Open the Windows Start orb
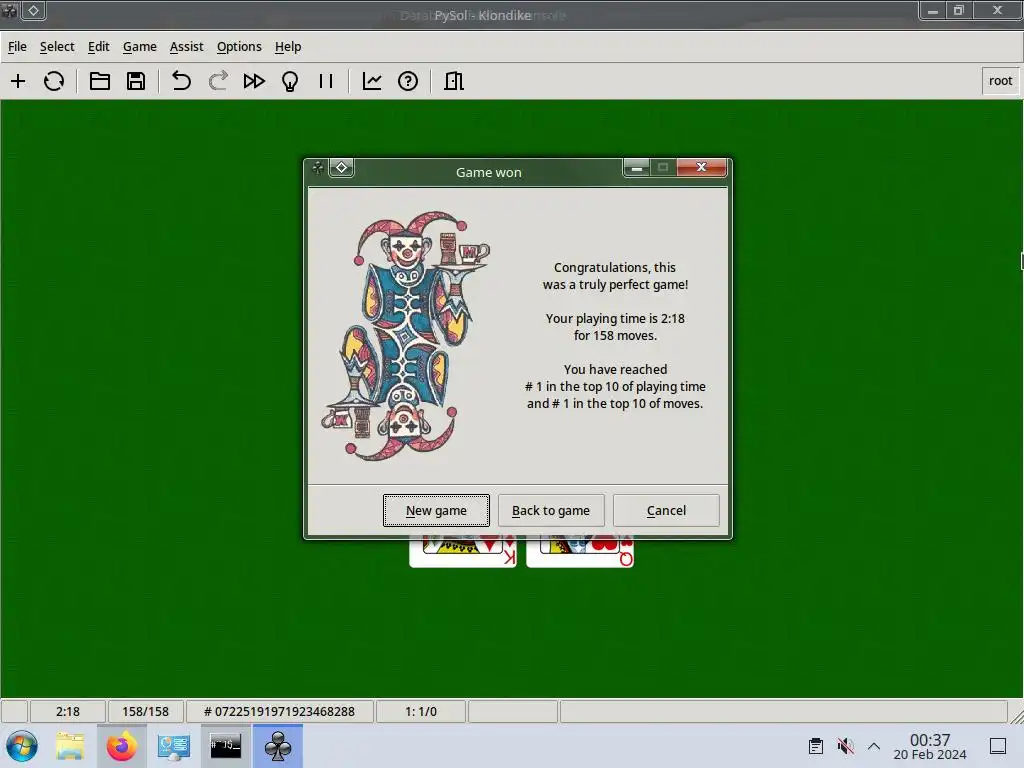 click(22, 746)
